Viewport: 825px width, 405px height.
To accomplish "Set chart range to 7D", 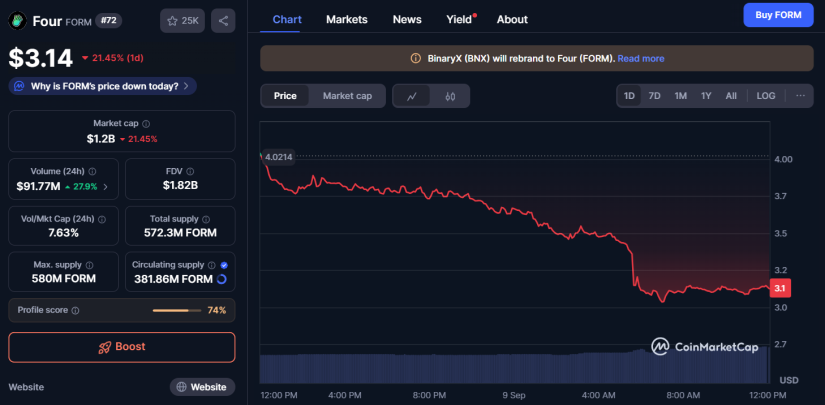I will (x=655, y=96).
